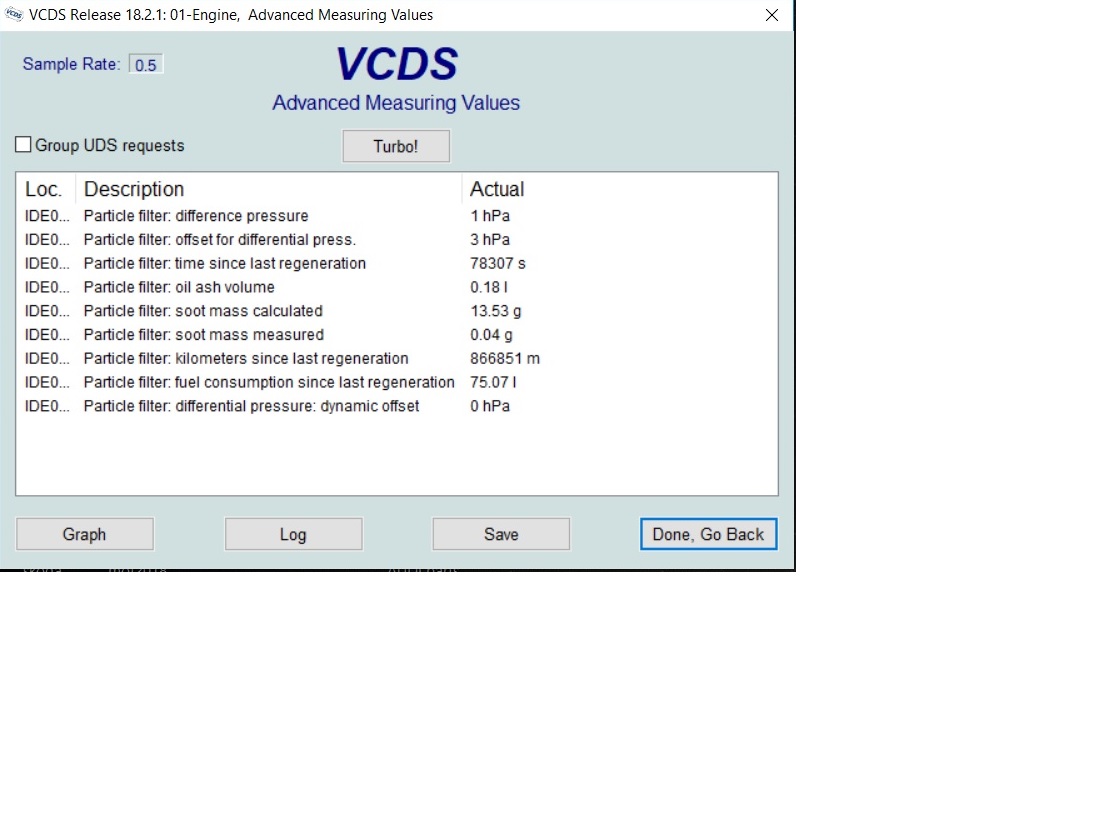The image size is (1120, 840).
Task: Close the Advanced Measuring Values window
Action: 771,15
